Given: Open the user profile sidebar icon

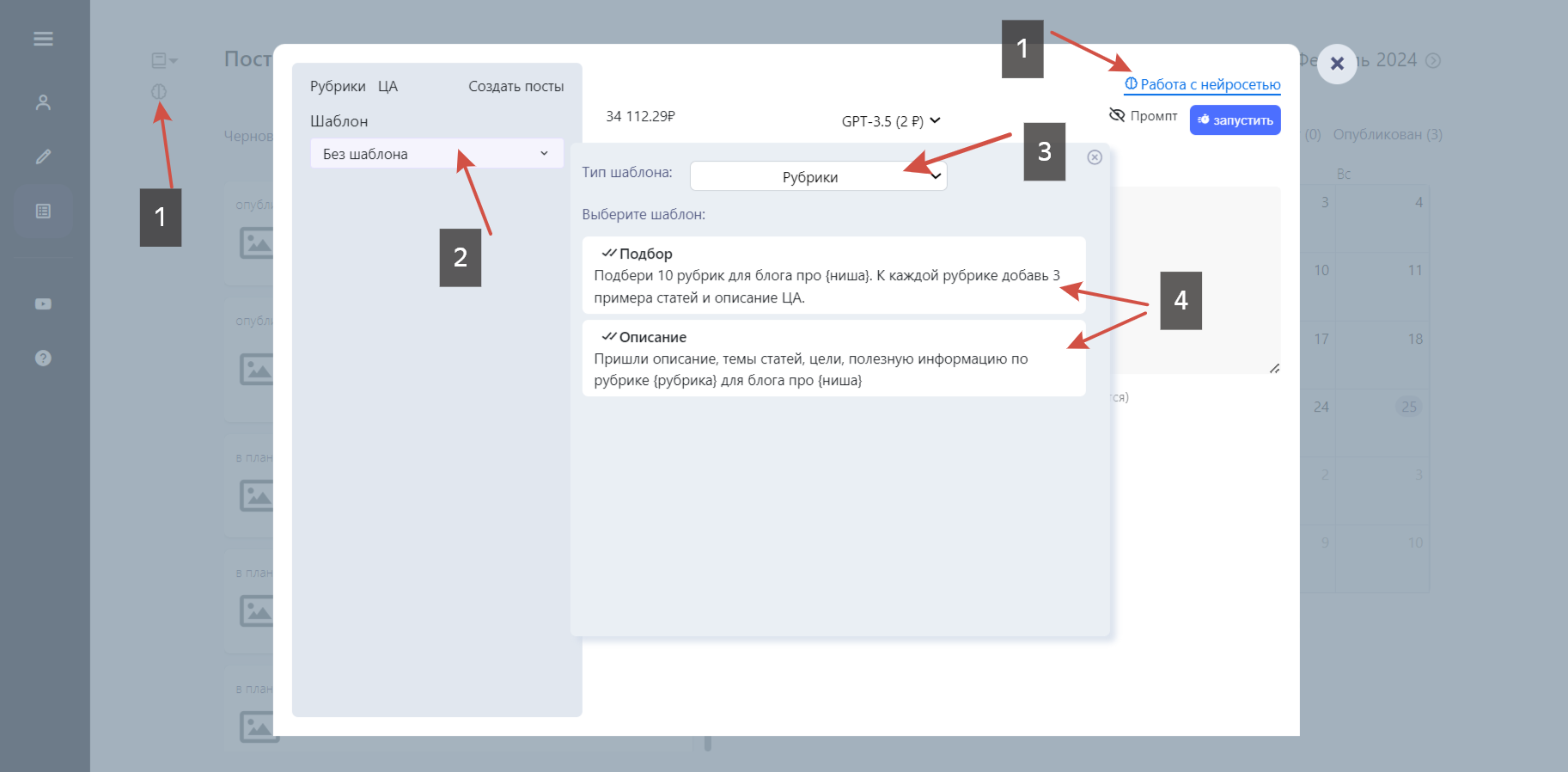Looking at the screenshot, I should [43, 102].
